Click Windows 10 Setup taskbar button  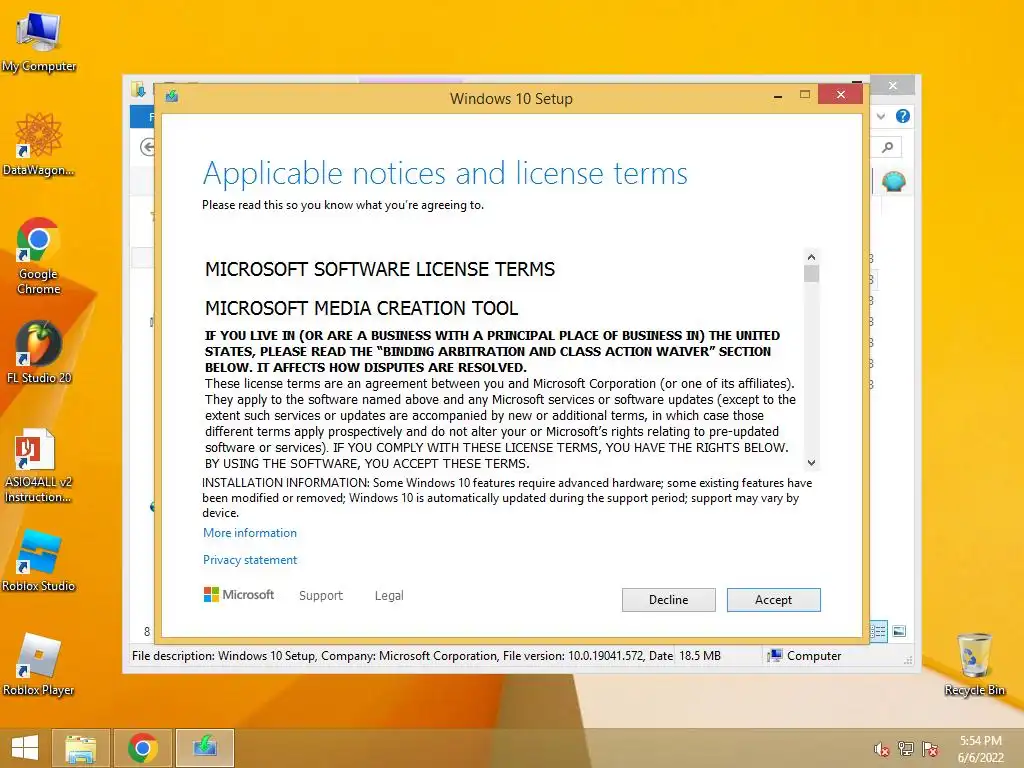coord(205,748)
